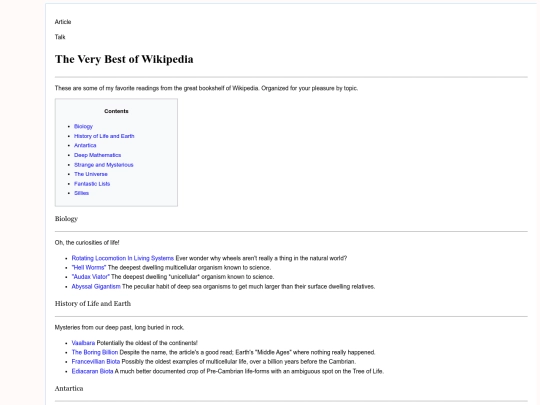Click the text about Earth's "Middle Ages"
Image resolution: width=540 pixels, height=405 pixels.
(247, 352)
